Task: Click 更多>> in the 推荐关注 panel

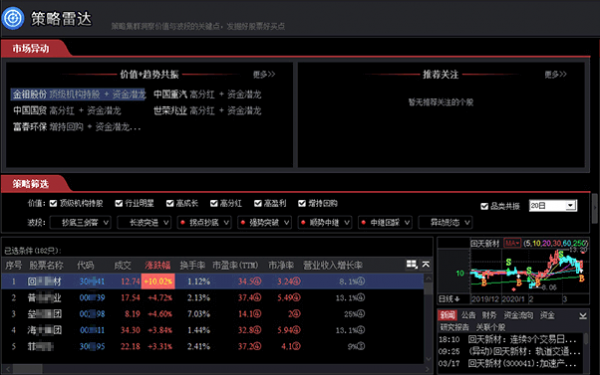Action: coord(556,74)
